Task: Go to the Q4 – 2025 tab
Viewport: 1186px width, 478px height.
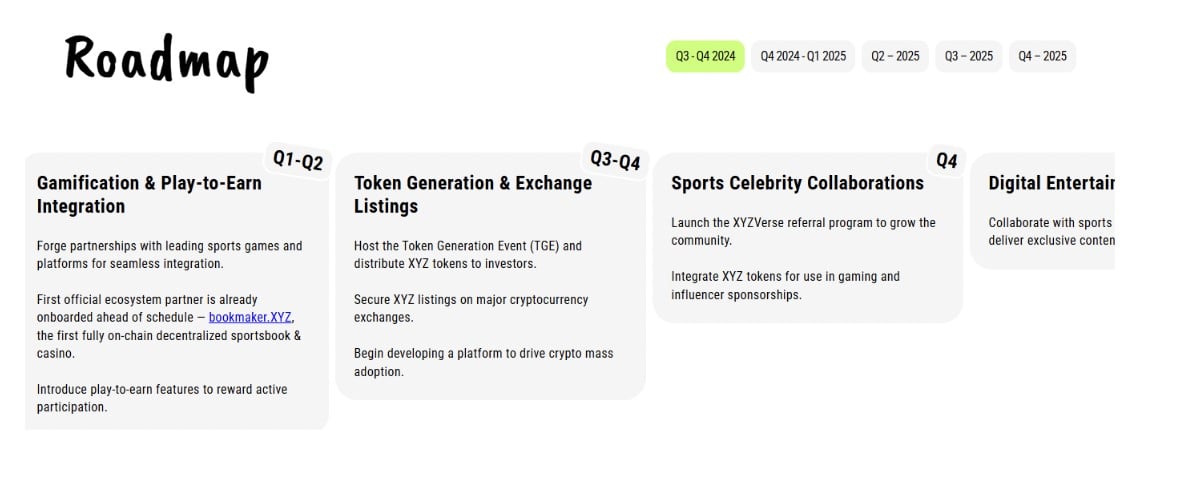Action: pos(1042,56)
